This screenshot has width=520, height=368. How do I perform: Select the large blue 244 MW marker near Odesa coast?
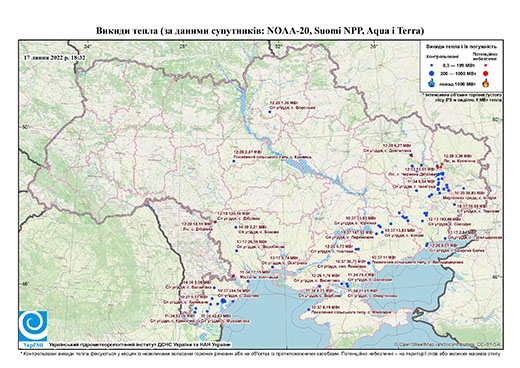click(223, 301)
